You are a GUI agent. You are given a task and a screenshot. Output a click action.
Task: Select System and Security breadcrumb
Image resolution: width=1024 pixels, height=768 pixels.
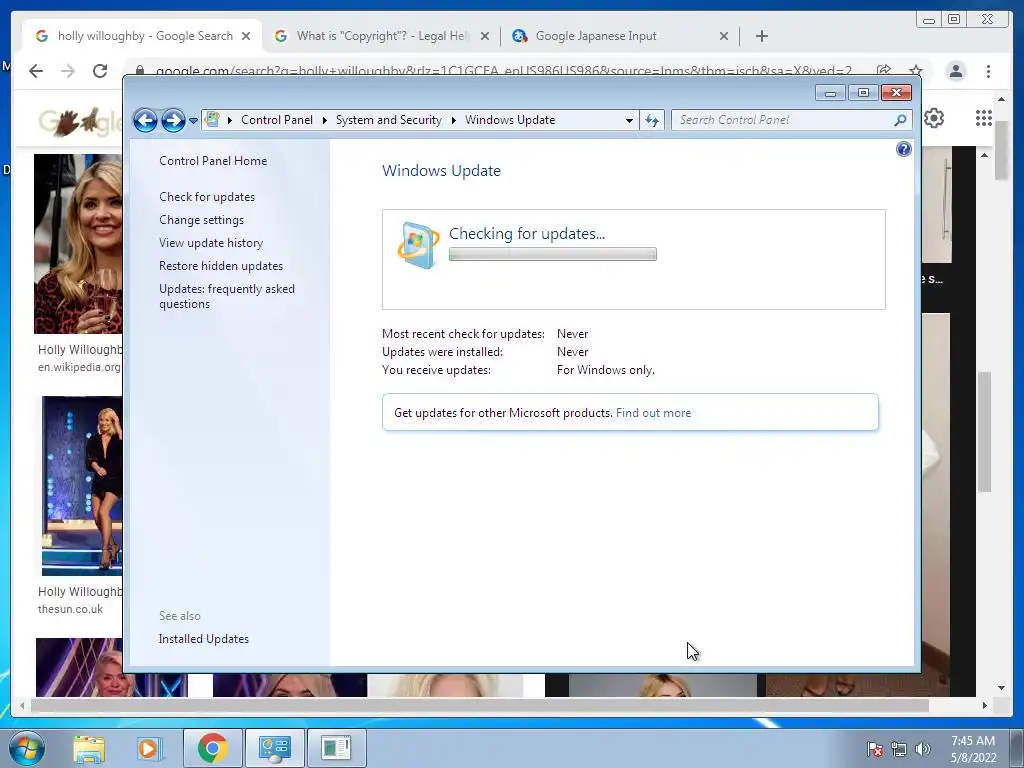pos(389,120)
